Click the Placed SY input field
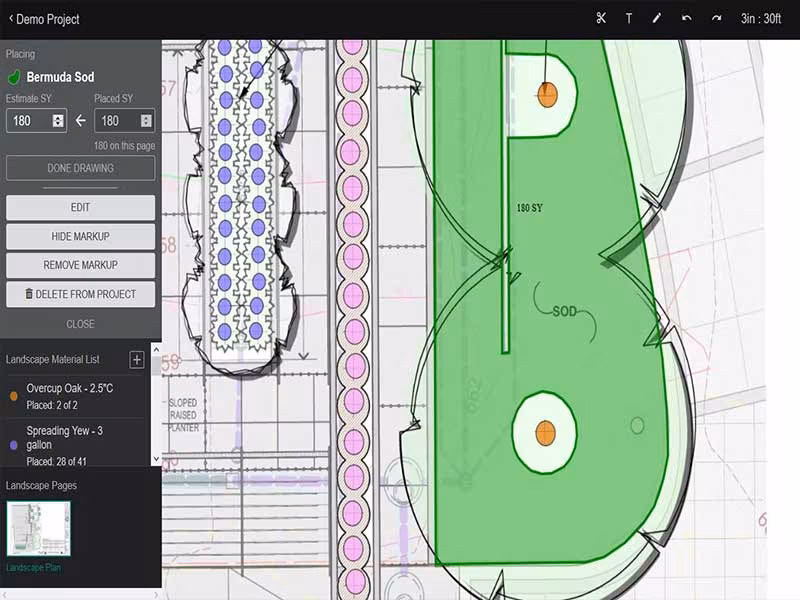 [124, 120]
